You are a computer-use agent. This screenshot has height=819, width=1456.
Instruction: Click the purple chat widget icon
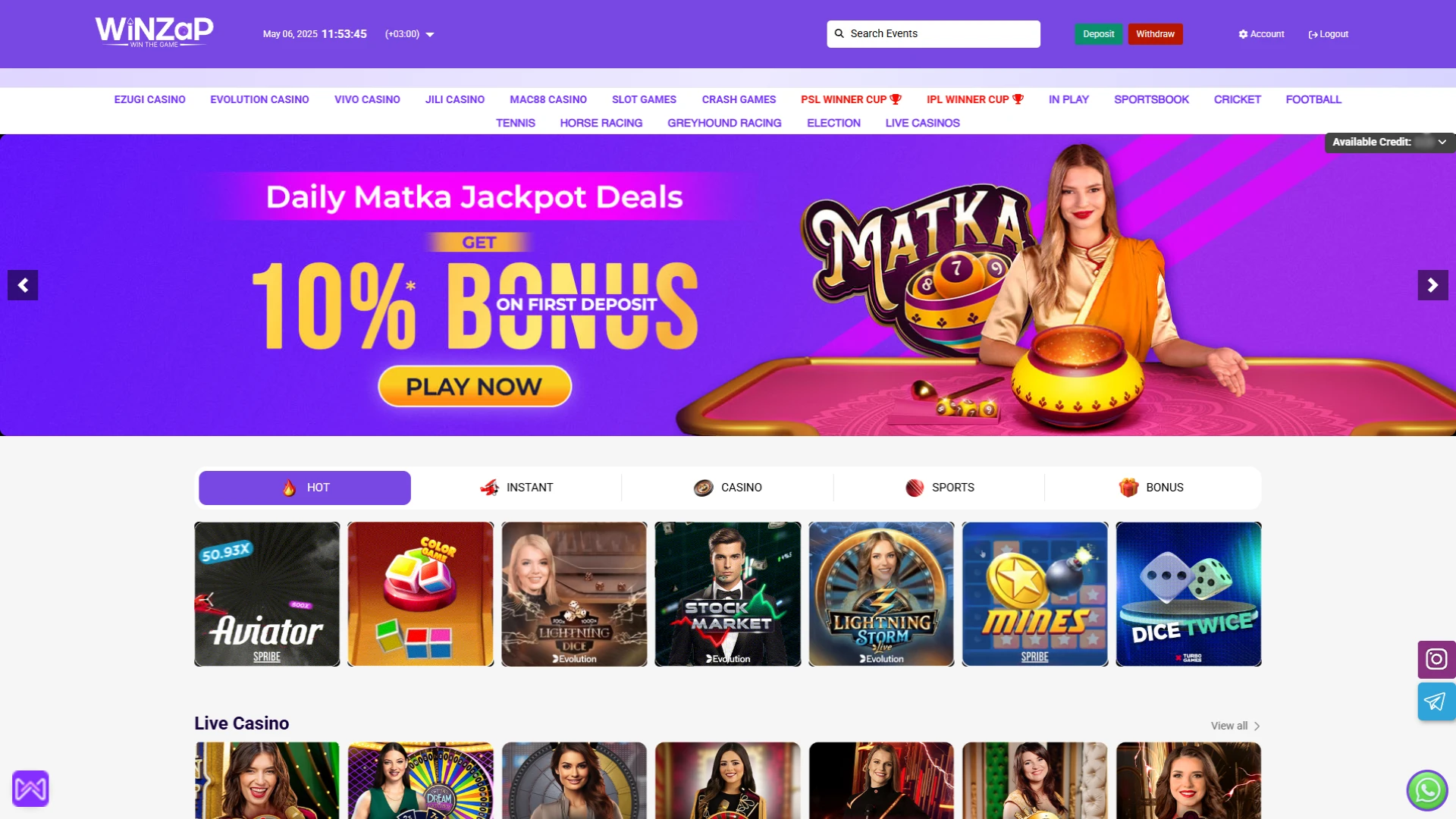pyautogui.click(x=30, y=789)
